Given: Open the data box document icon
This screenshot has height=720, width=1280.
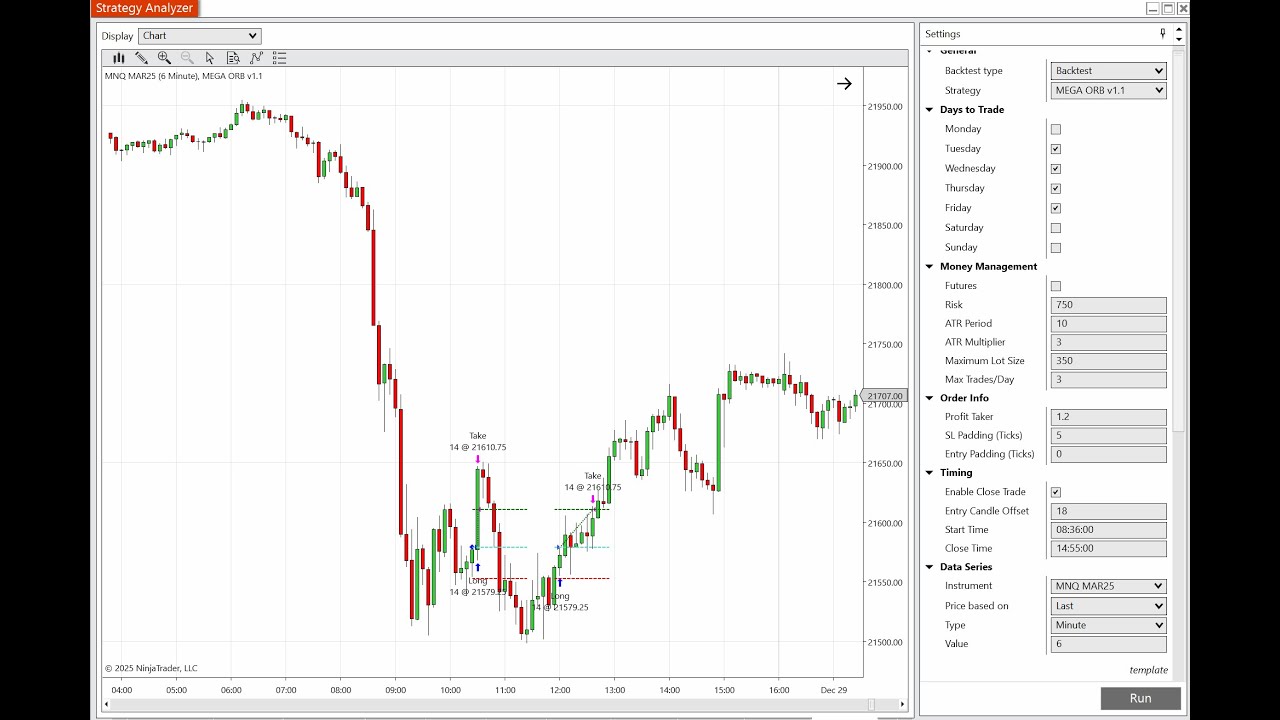Looking at the screenshot, I should (233, 58).
